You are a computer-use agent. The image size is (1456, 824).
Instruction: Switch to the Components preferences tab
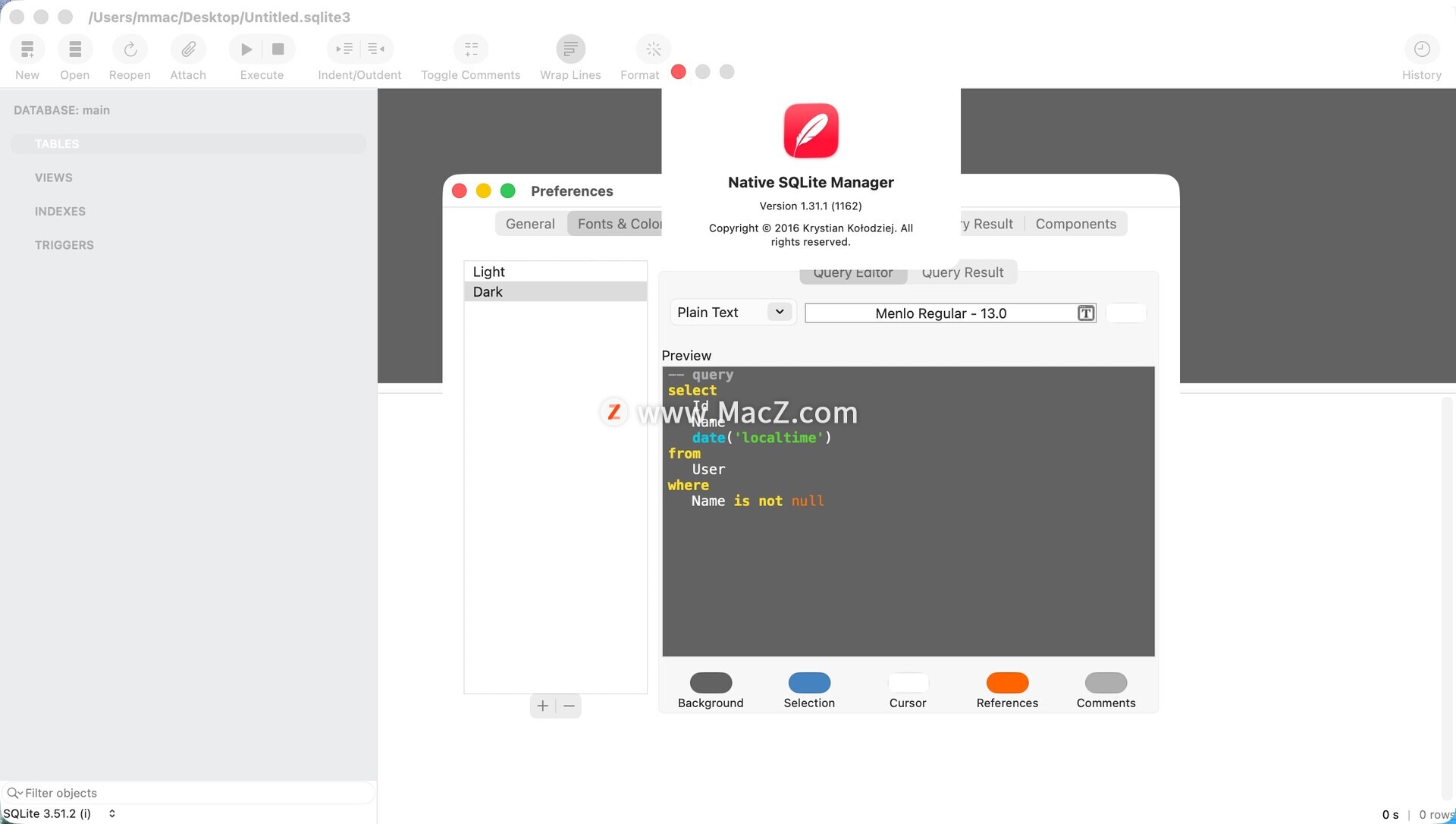click(x=1075, y=224)
